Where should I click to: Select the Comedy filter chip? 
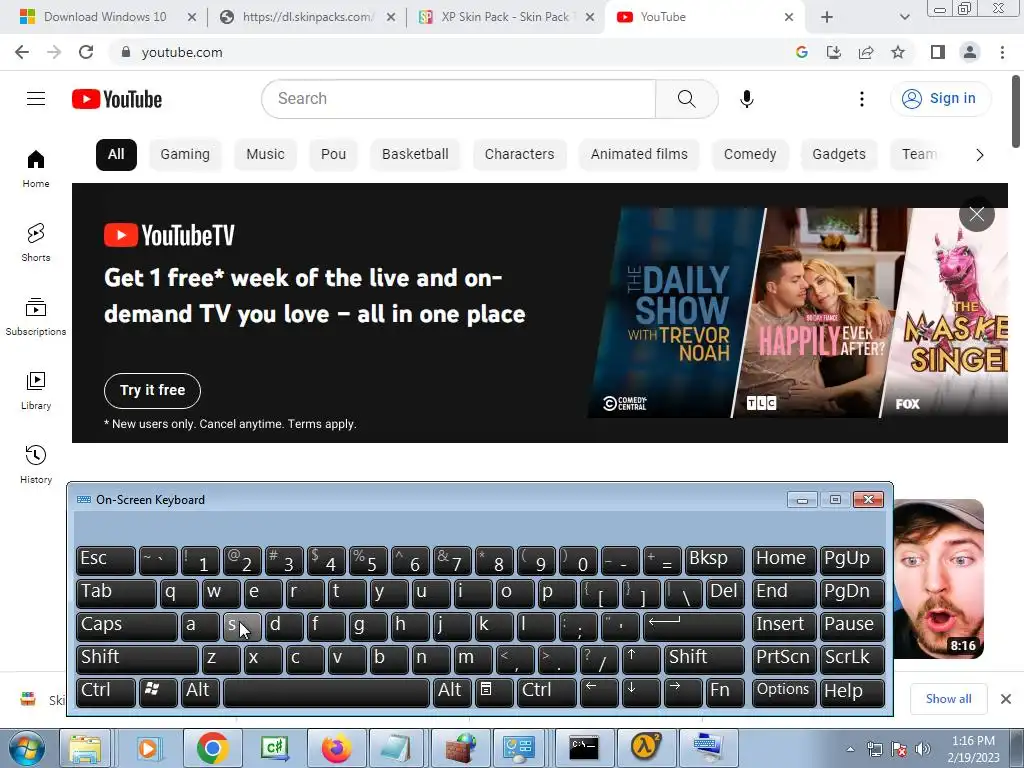[x=750, y=155]
